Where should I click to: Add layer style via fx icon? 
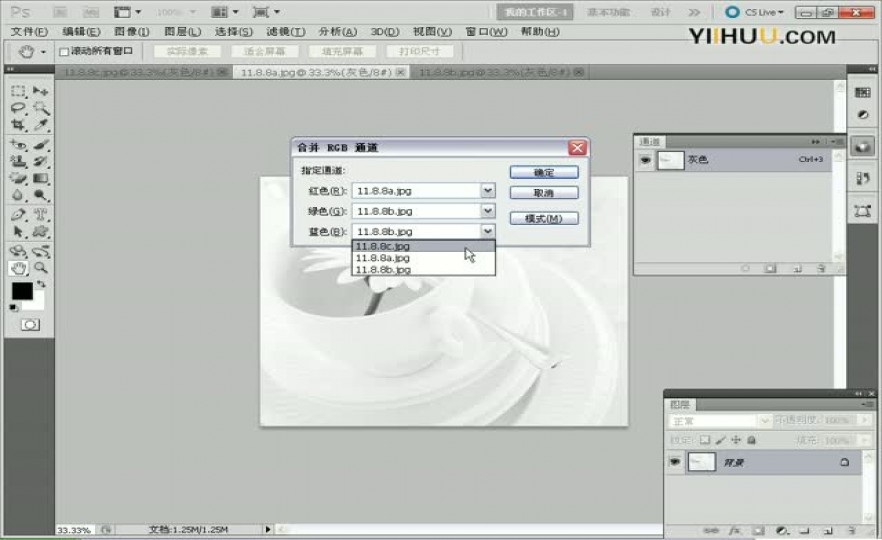coord(734,530)
